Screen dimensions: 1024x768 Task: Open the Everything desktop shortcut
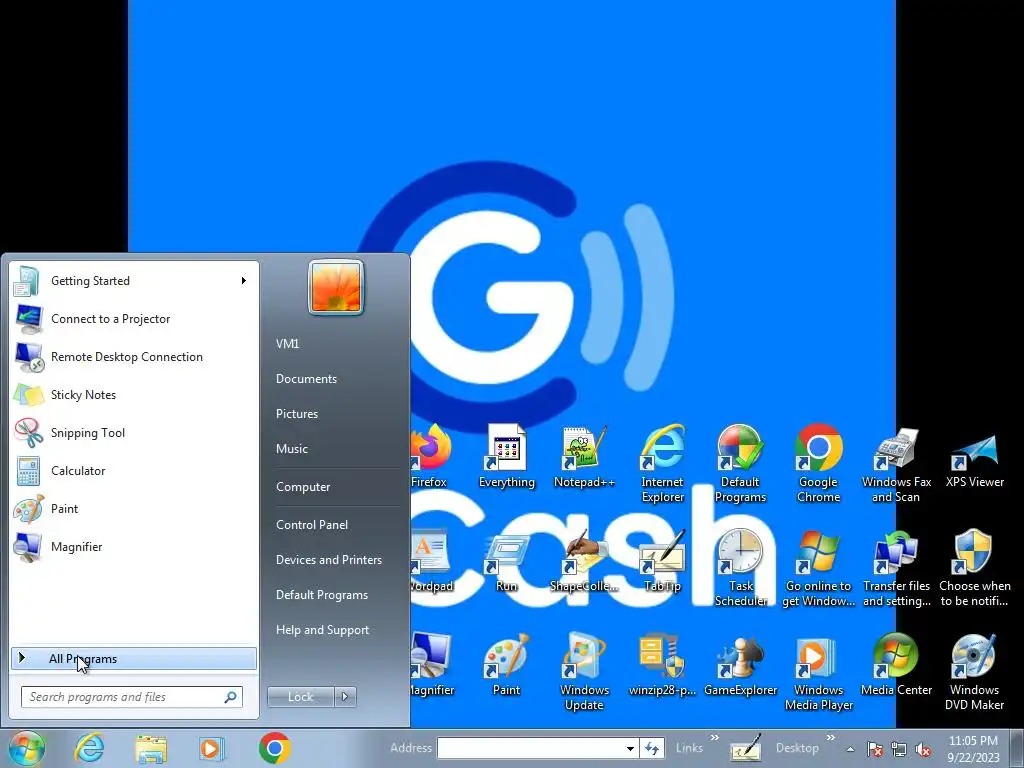[x=507, y=457]
